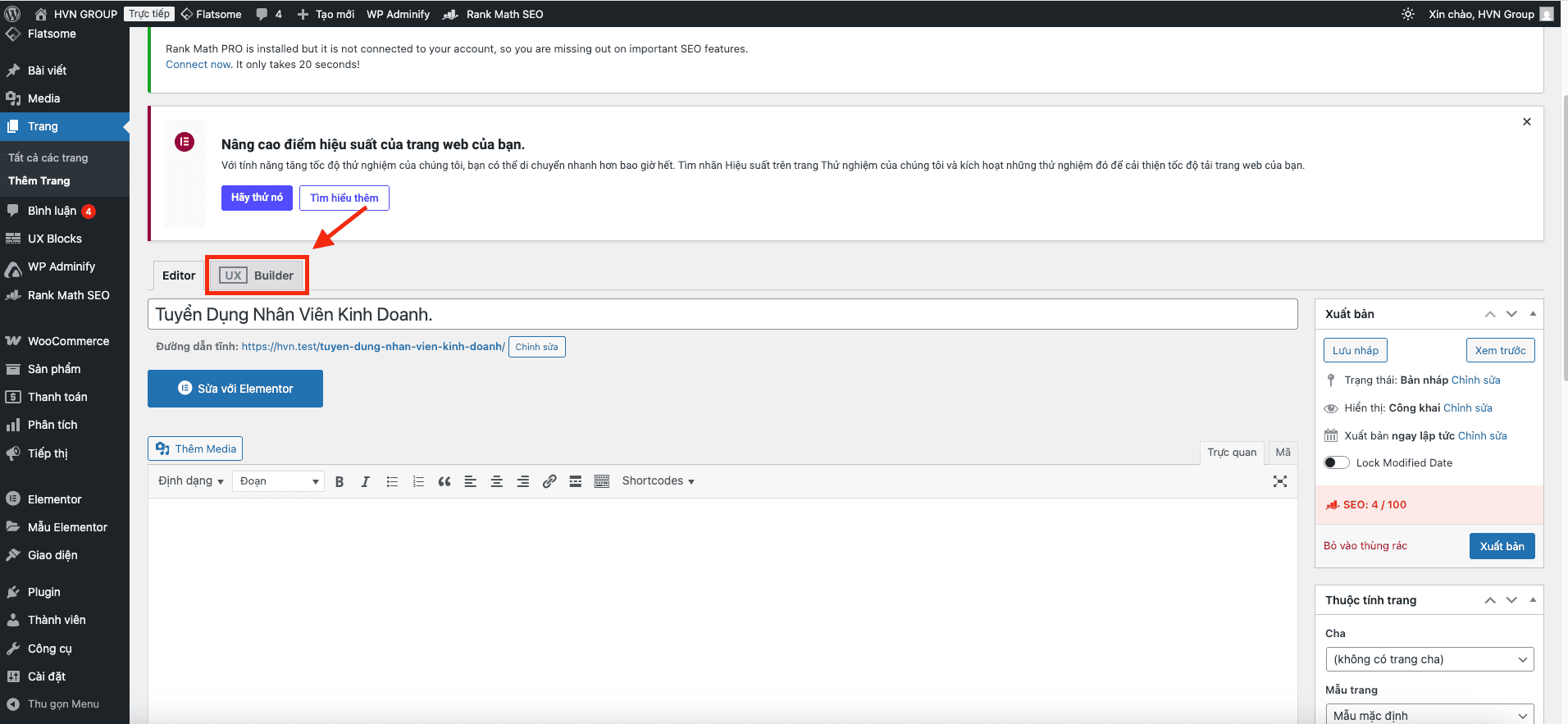This screenshot has width=1568, height=724.
Task: Insert a blockquote
Action: point(444,481)
